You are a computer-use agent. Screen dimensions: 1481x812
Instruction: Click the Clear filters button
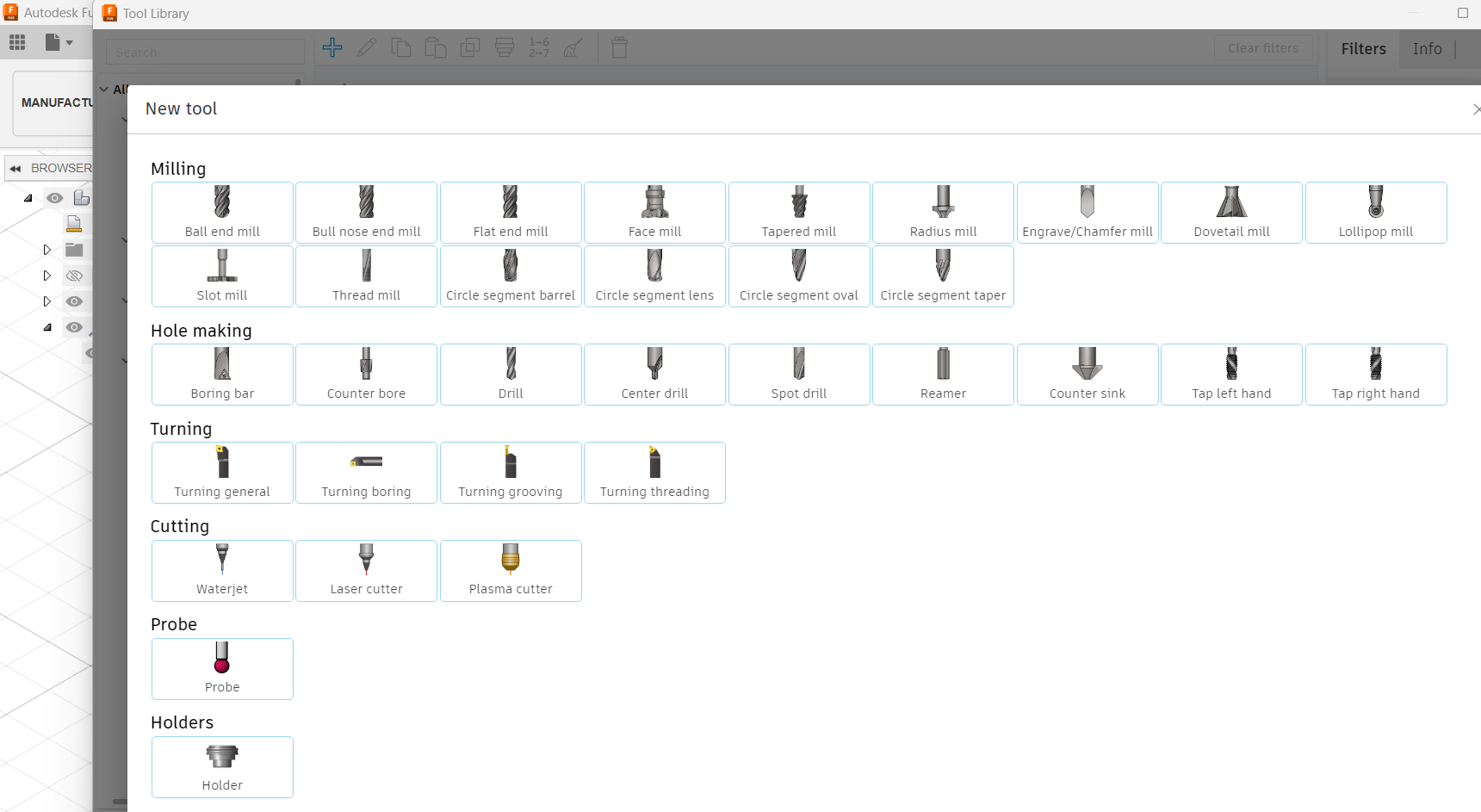click(x=1263, y=48)
